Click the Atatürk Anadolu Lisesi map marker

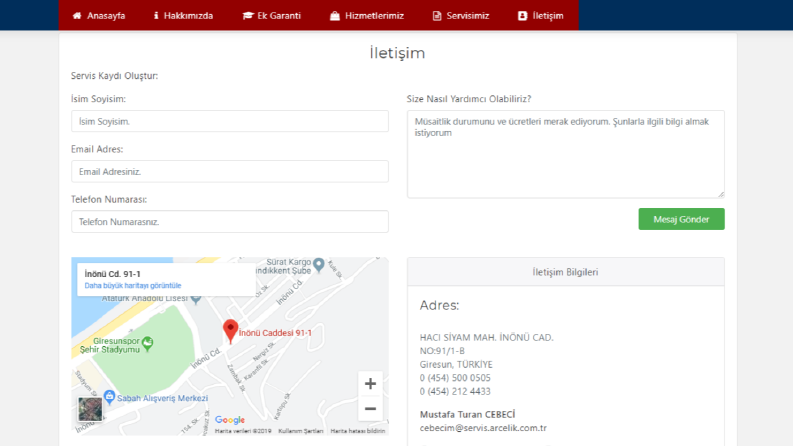[196, 299]
